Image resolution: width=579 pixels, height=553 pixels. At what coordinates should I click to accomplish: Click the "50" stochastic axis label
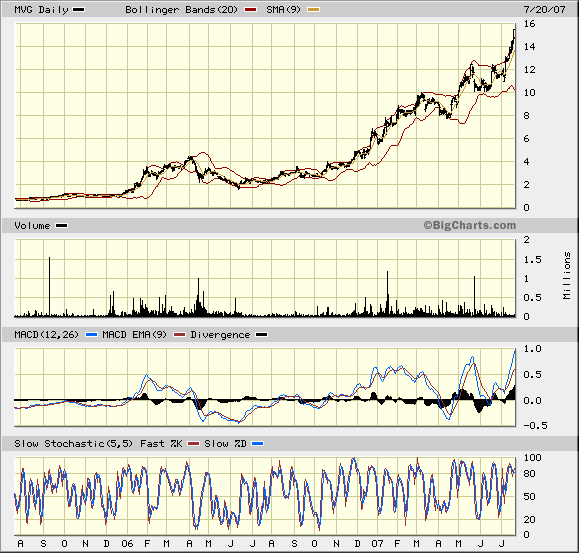[x=530, y=497]
